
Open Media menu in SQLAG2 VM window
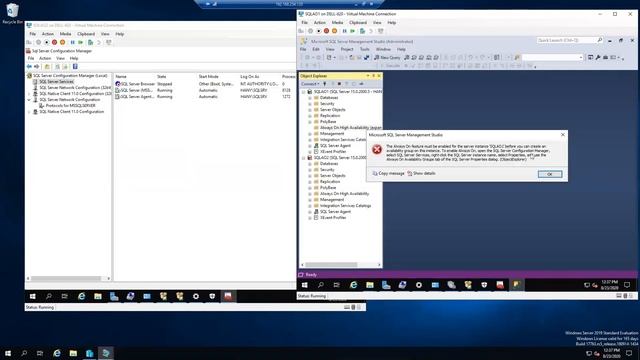coord(65,34)
